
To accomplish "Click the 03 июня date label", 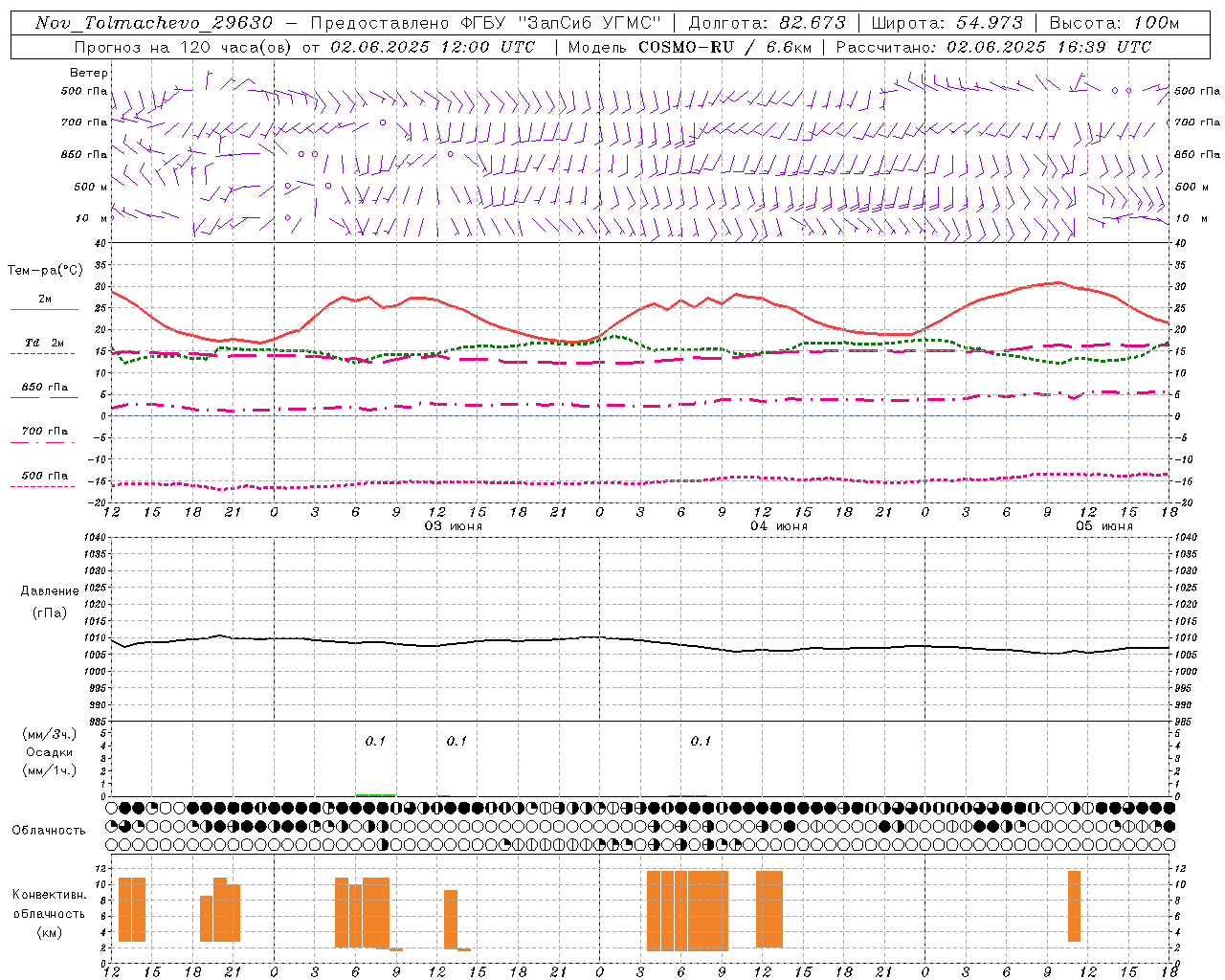I will pyautogui.click(x=454, y=526).
